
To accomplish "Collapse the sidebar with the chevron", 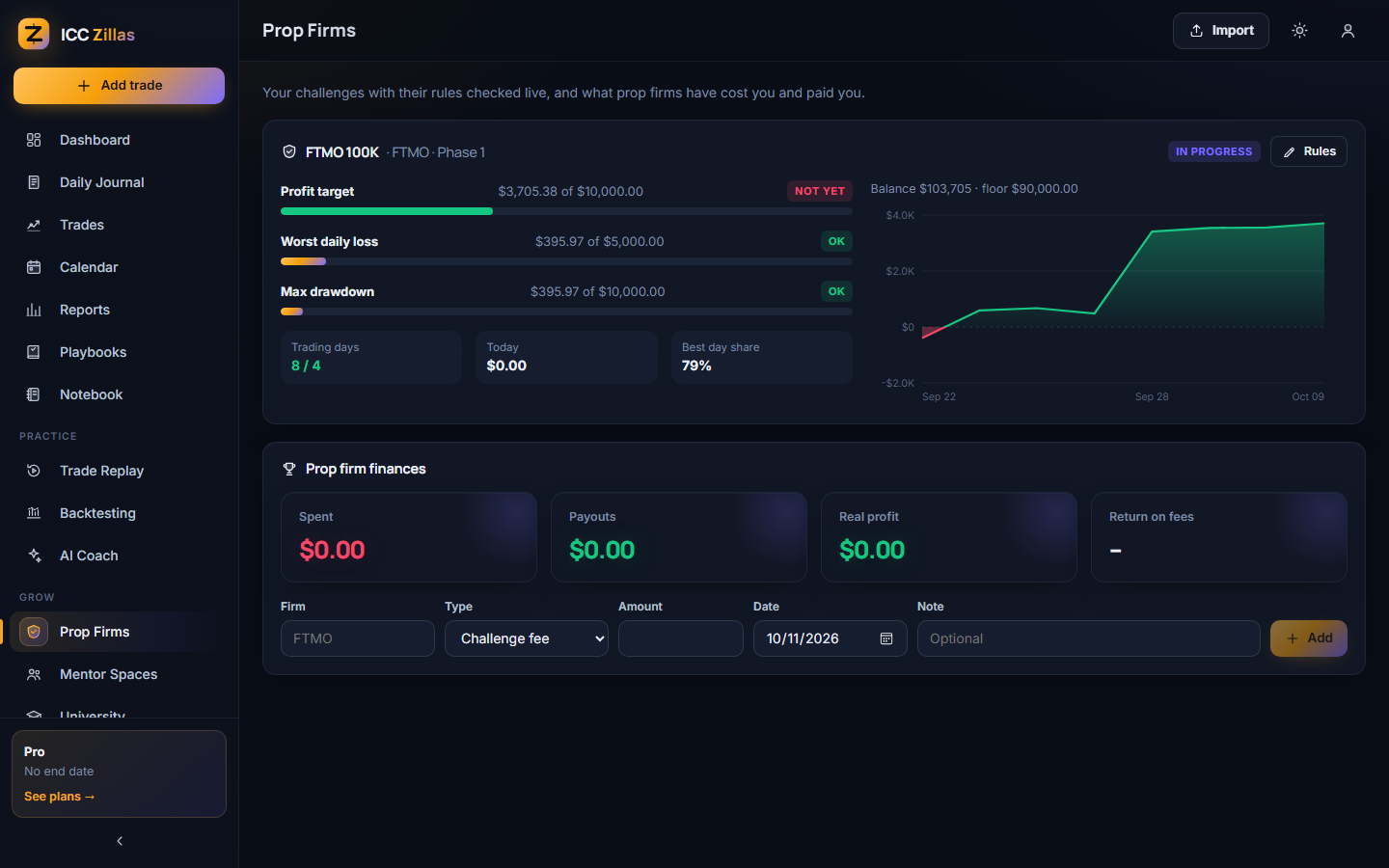I will 120,841.
